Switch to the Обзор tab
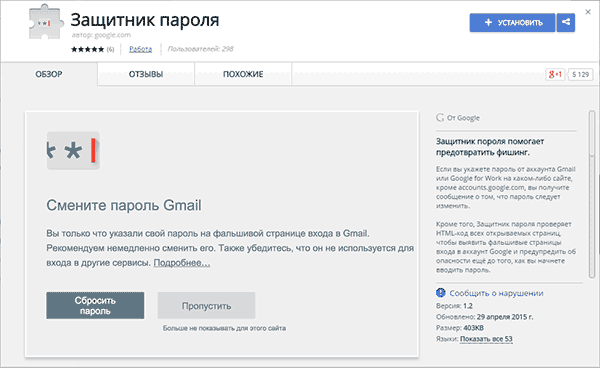This screenshot has height=368, width=600. coord(49,74)
